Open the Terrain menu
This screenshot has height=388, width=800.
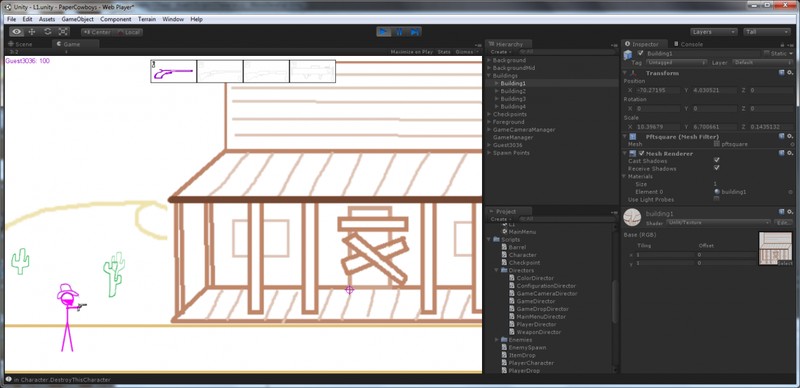click(x=147, y=19)
